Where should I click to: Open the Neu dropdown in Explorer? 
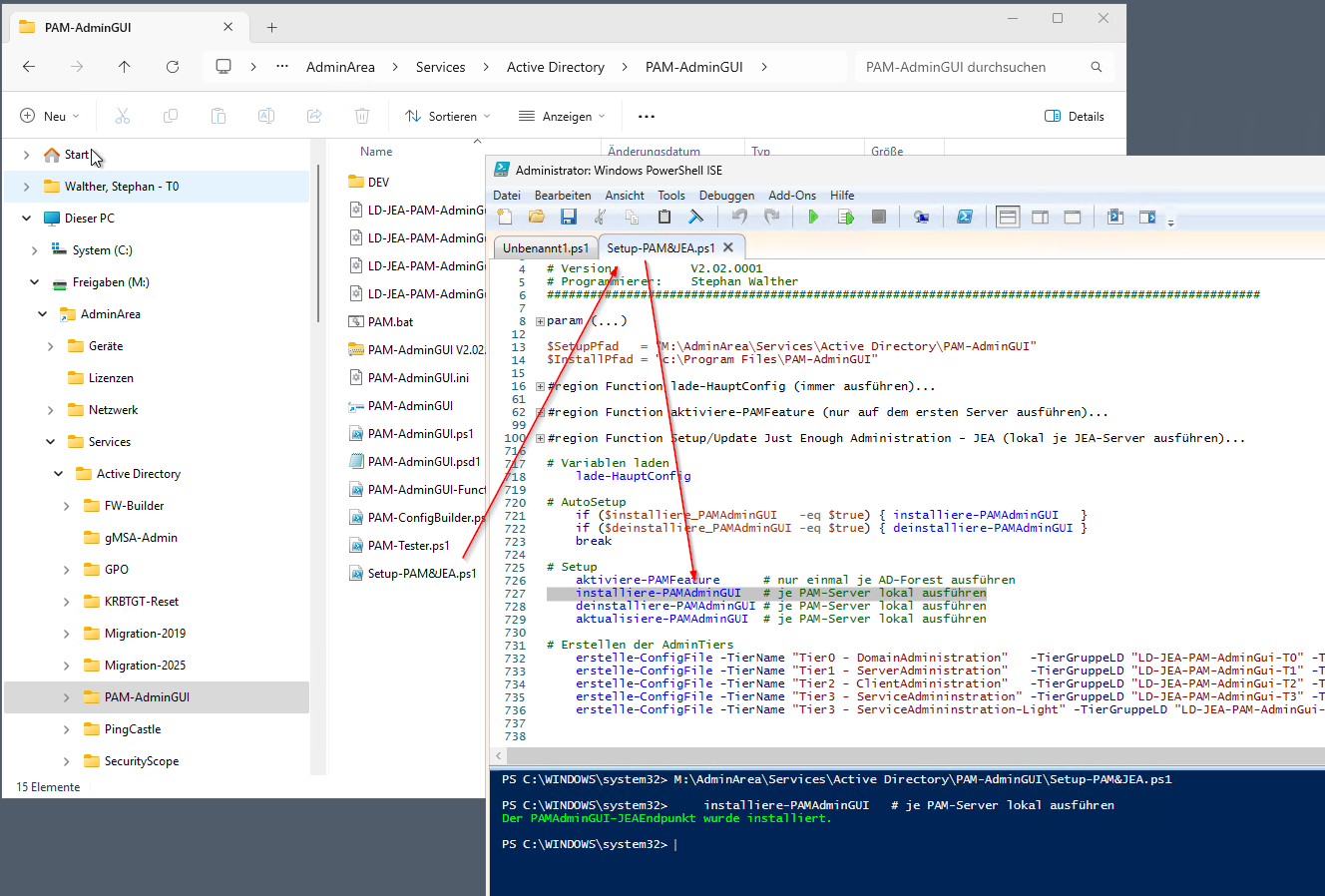point(49,116)
